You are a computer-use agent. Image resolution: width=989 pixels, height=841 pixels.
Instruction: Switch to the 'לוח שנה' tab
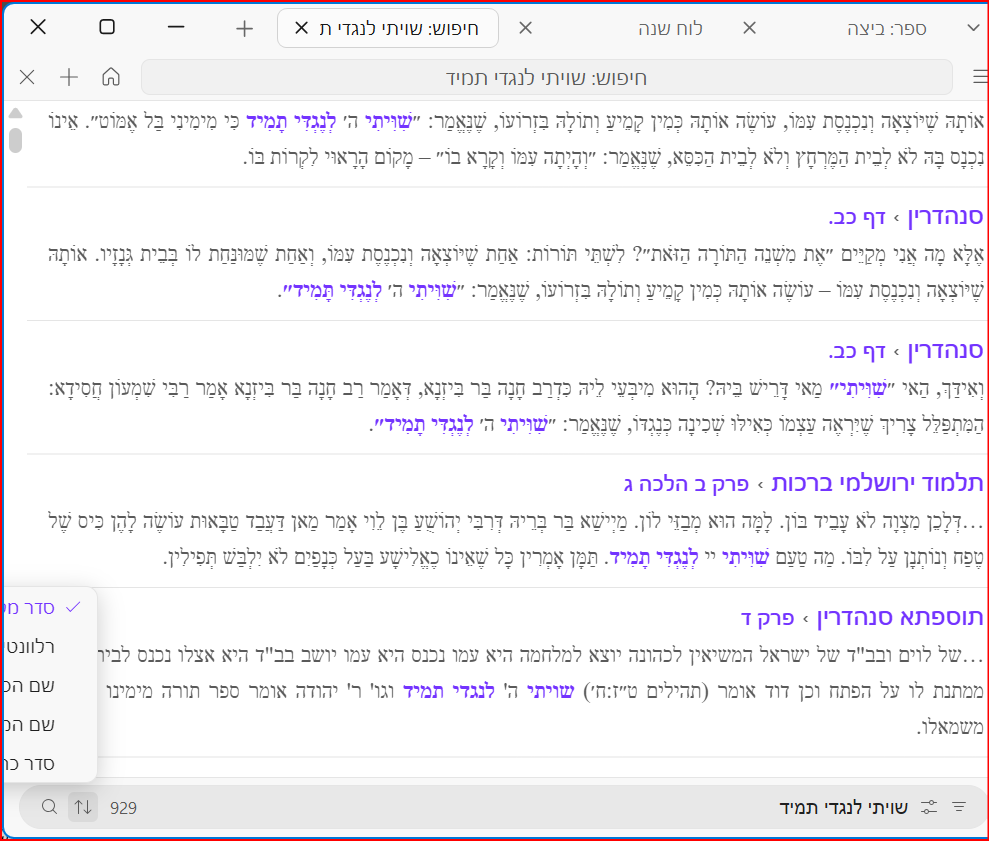tap(670, 29)
